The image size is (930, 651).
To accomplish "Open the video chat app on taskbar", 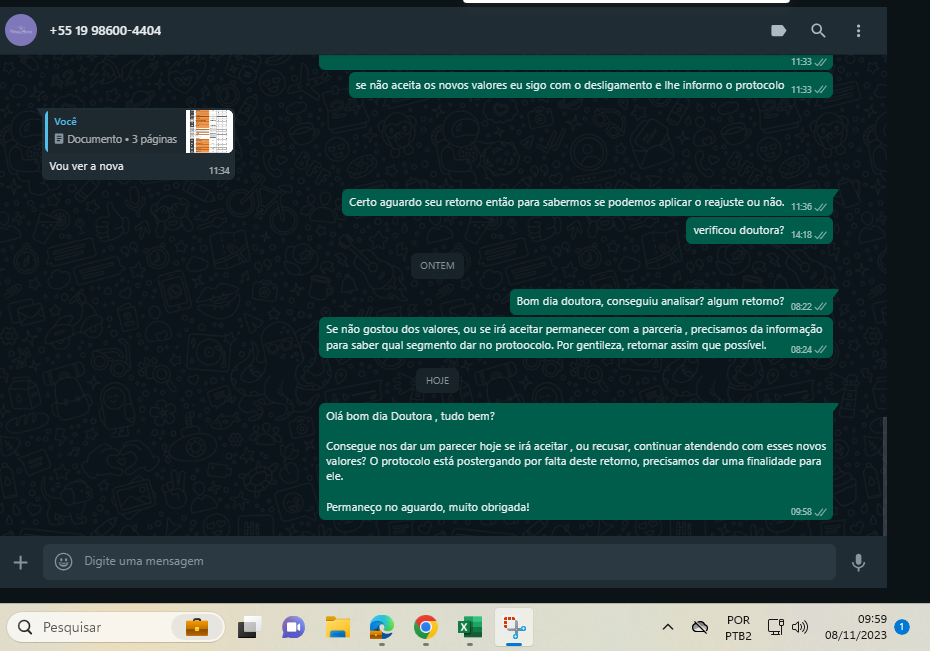I will click(293, 627).
